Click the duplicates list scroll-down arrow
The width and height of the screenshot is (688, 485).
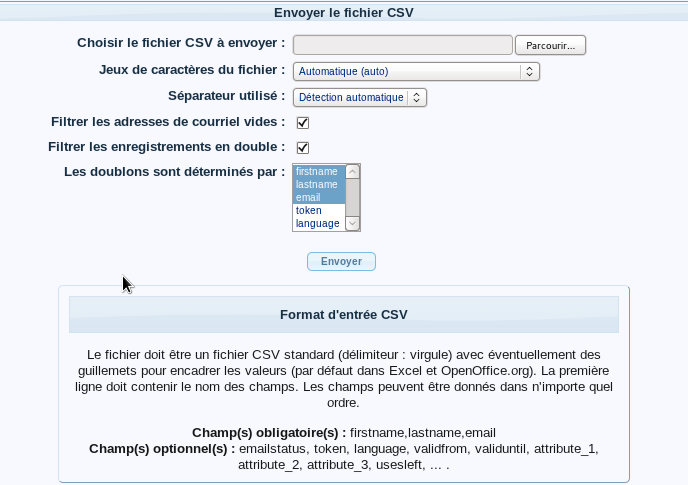click(353, 225)
